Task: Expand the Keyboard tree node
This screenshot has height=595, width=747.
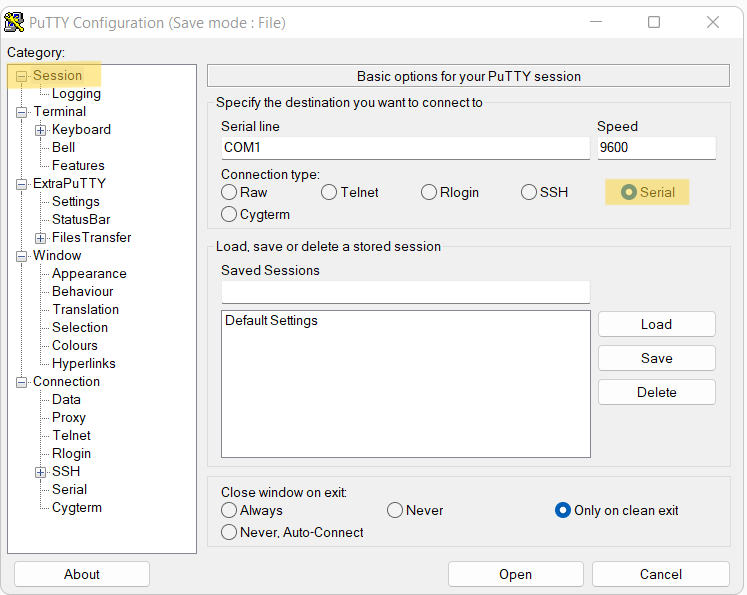Action: [40, 130]
